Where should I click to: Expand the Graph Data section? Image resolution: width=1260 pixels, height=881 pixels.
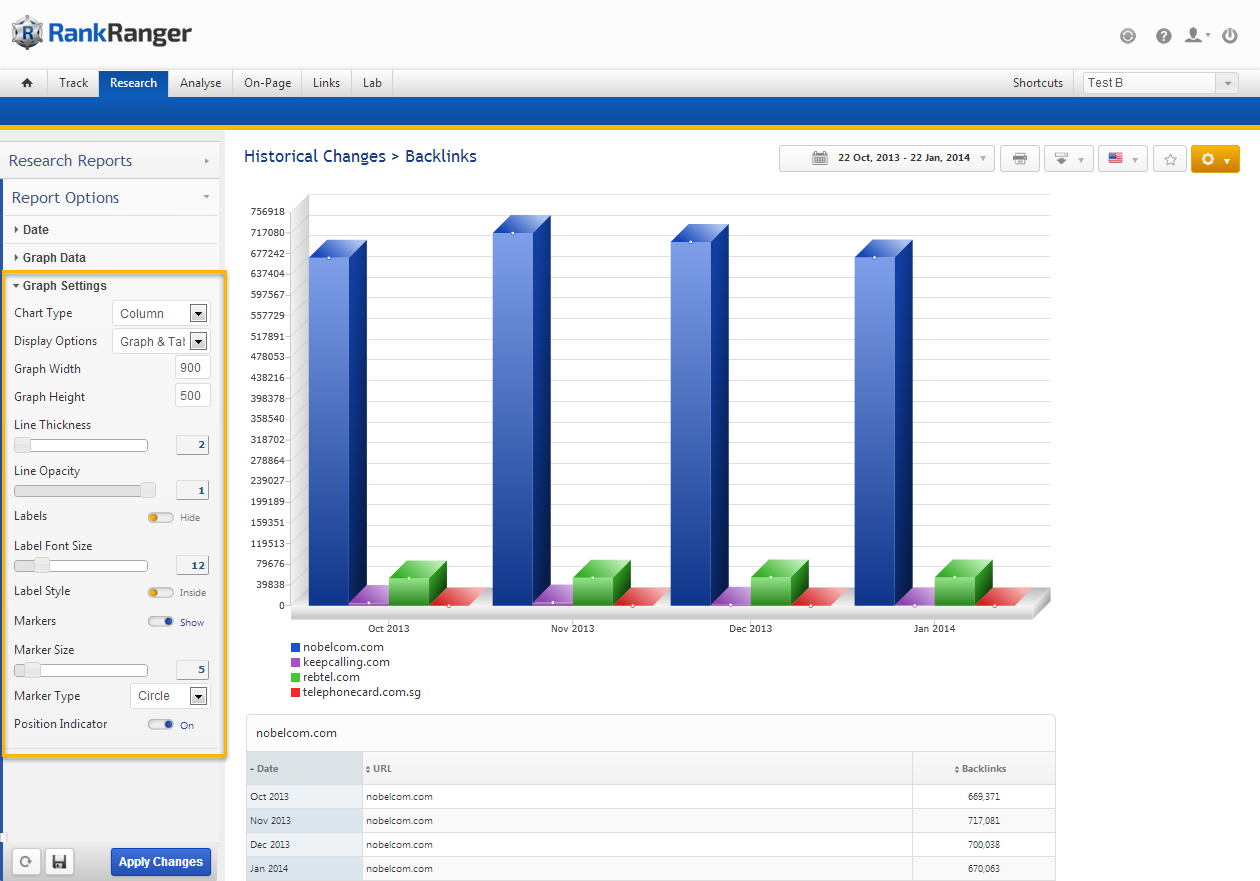click(54, 258)
